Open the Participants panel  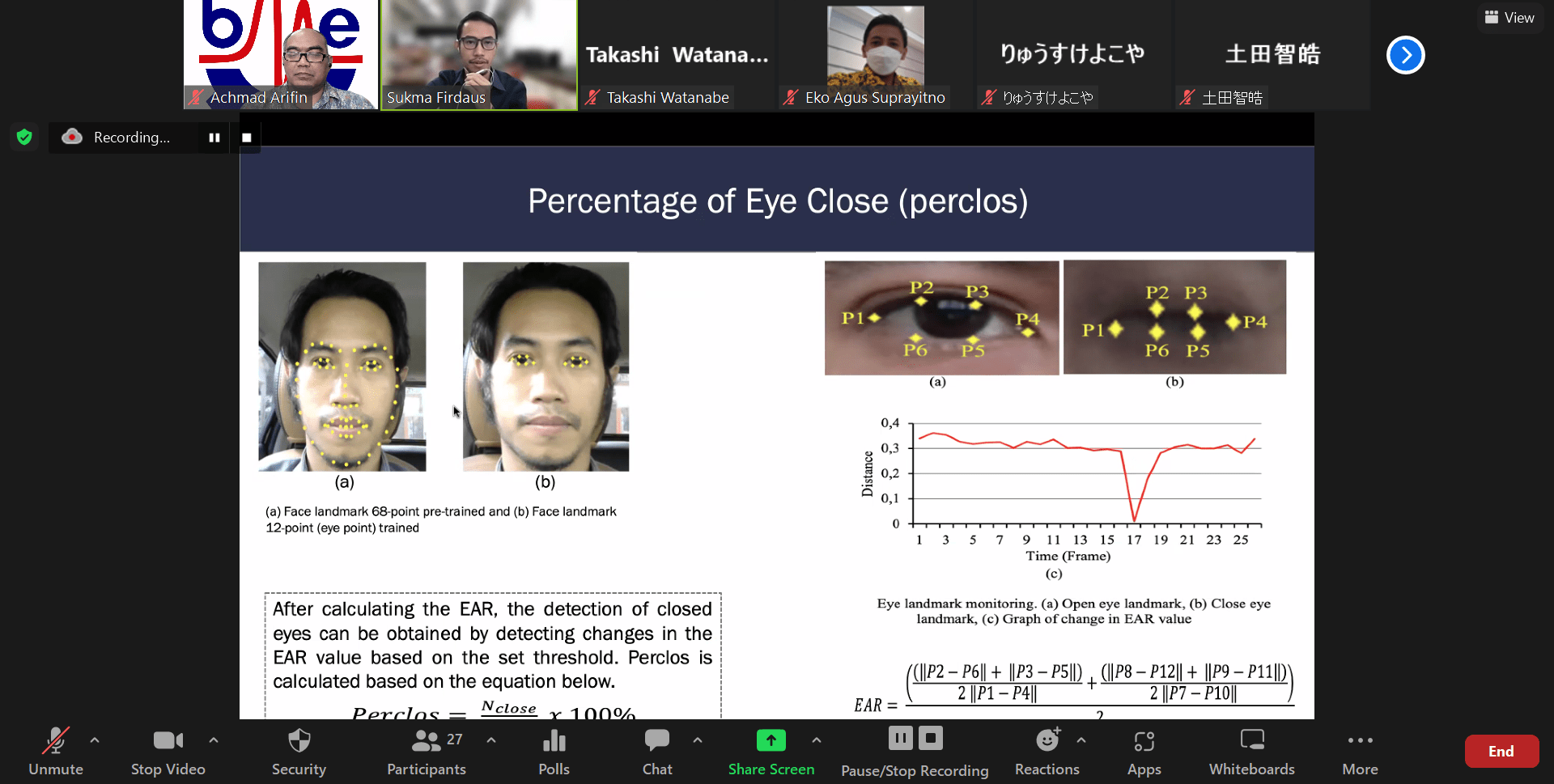click(427, 752)
